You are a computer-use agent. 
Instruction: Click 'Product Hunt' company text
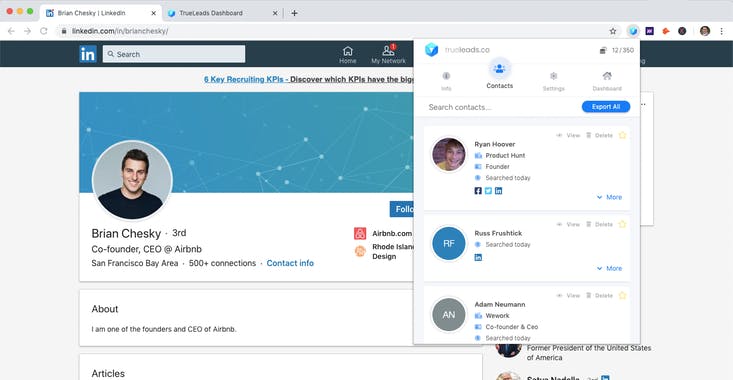(x=505, y=155)
